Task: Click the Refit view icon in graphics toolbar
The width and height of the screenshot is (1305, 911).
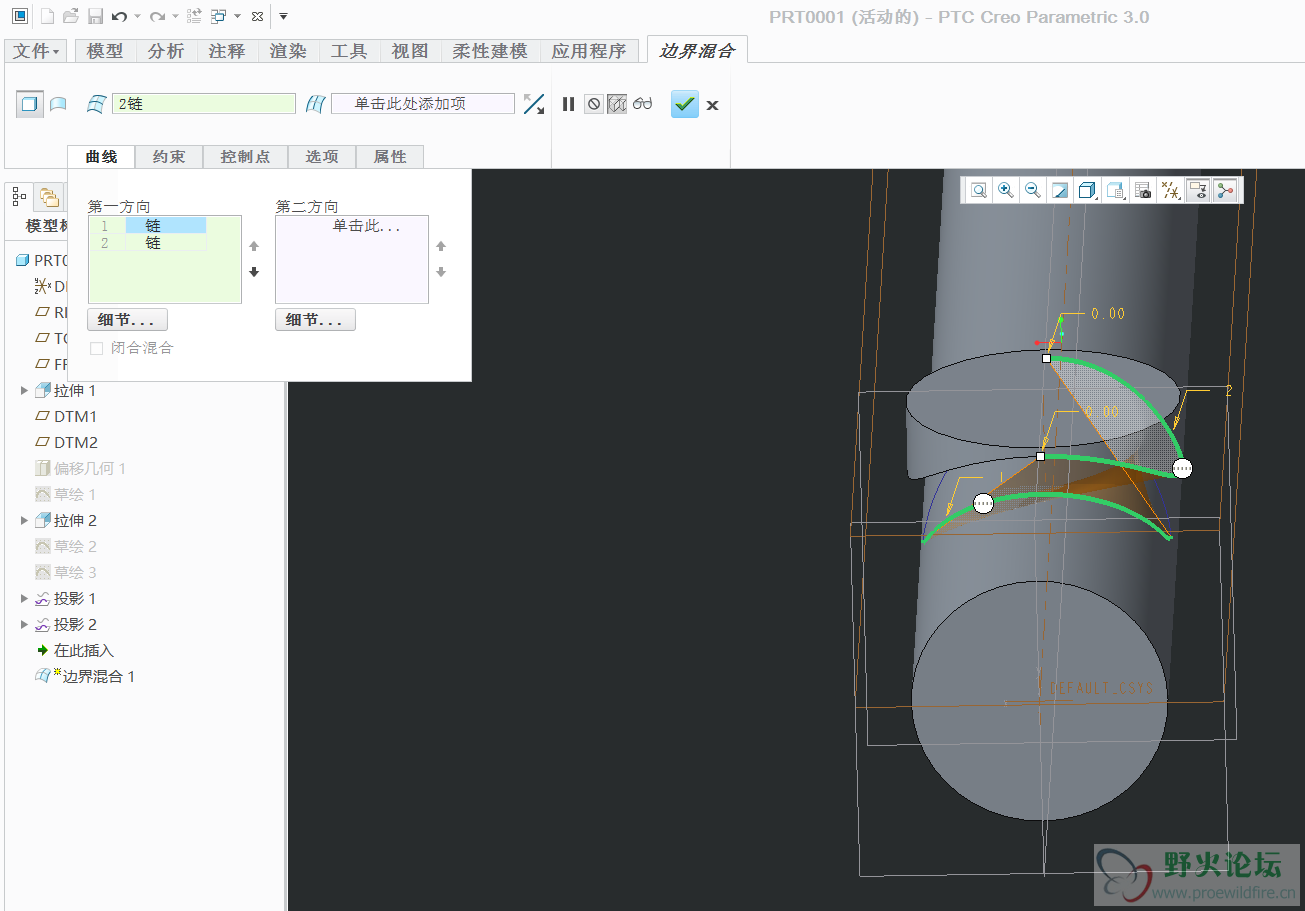Action: (x=978, y=190)
